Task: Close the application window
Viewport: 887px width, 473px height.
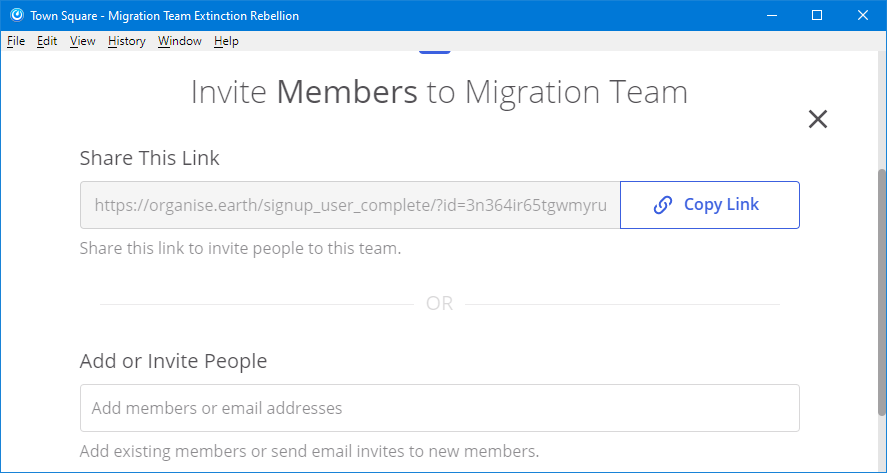Action: tap(863, 15)
